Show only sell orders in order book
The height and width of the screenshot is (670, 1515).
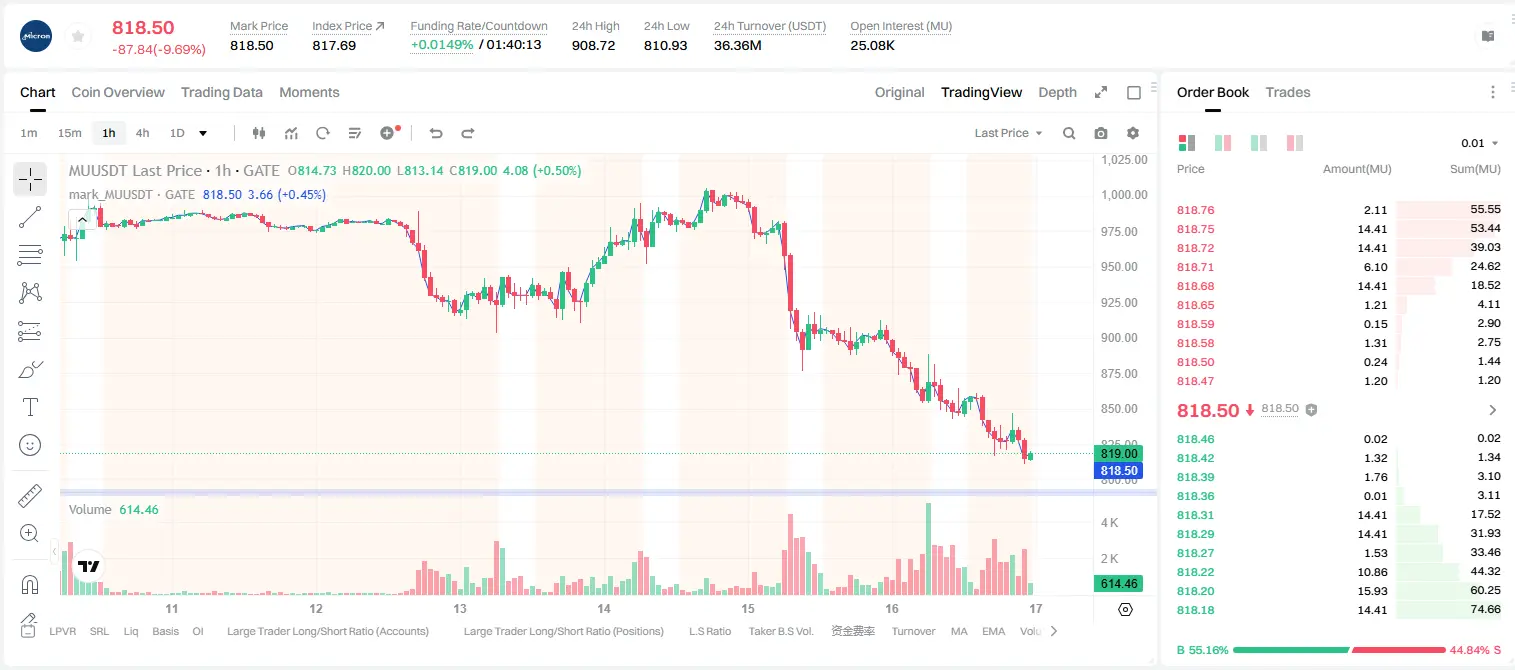point(1295,143)
